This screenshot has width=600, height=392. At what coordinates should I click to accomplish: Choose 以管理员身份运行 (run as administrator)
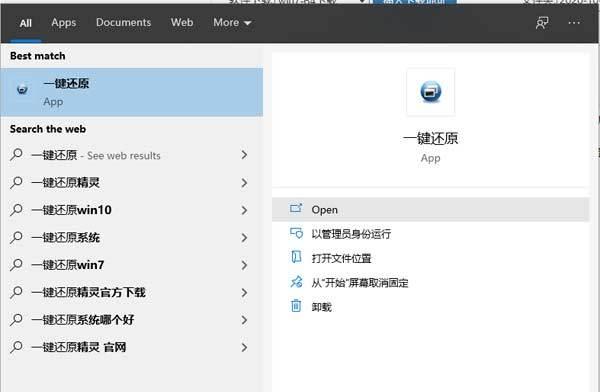[x=430, y=234]
